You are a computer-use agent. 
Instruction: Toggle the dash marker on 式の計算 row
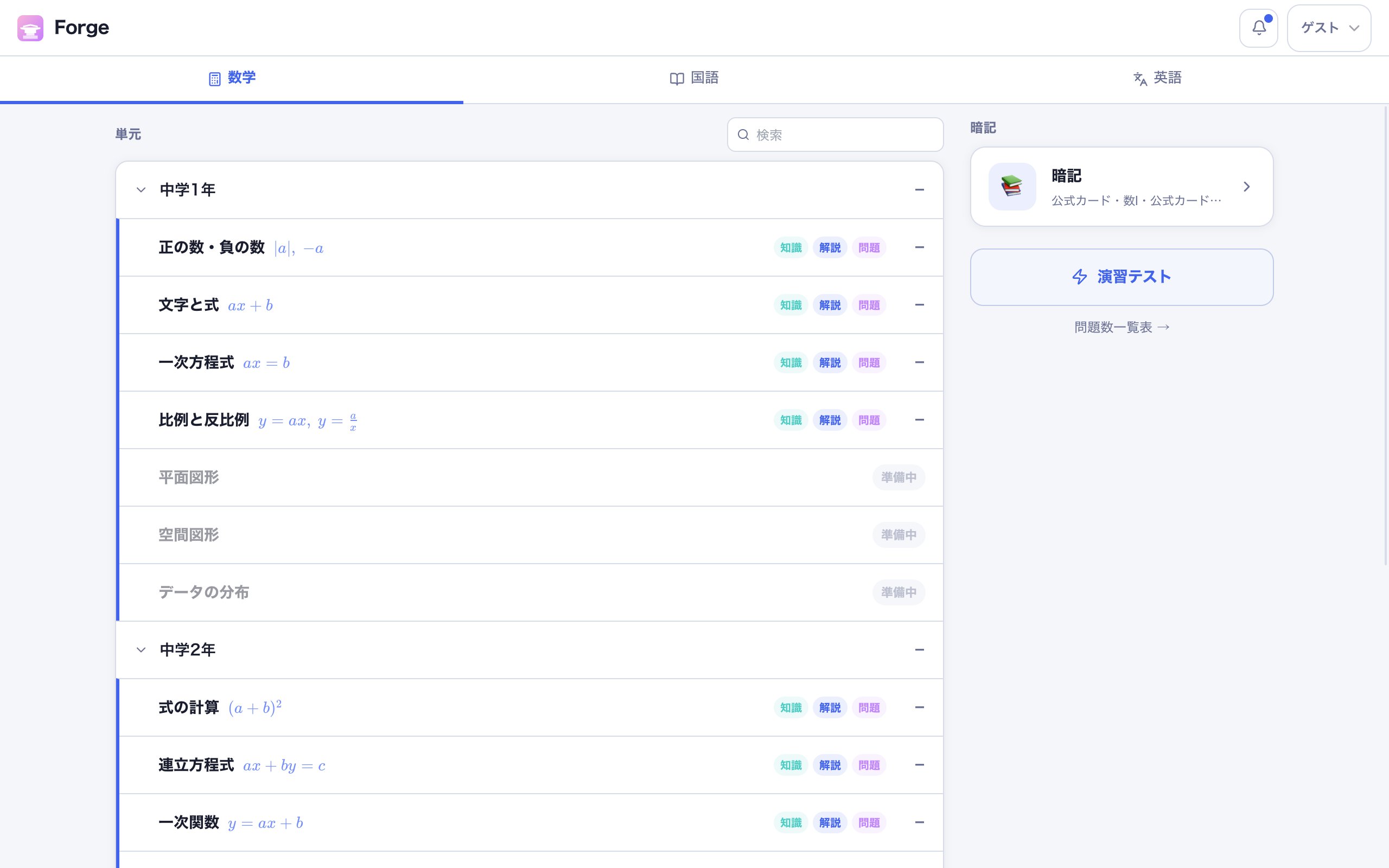(919, 707)
